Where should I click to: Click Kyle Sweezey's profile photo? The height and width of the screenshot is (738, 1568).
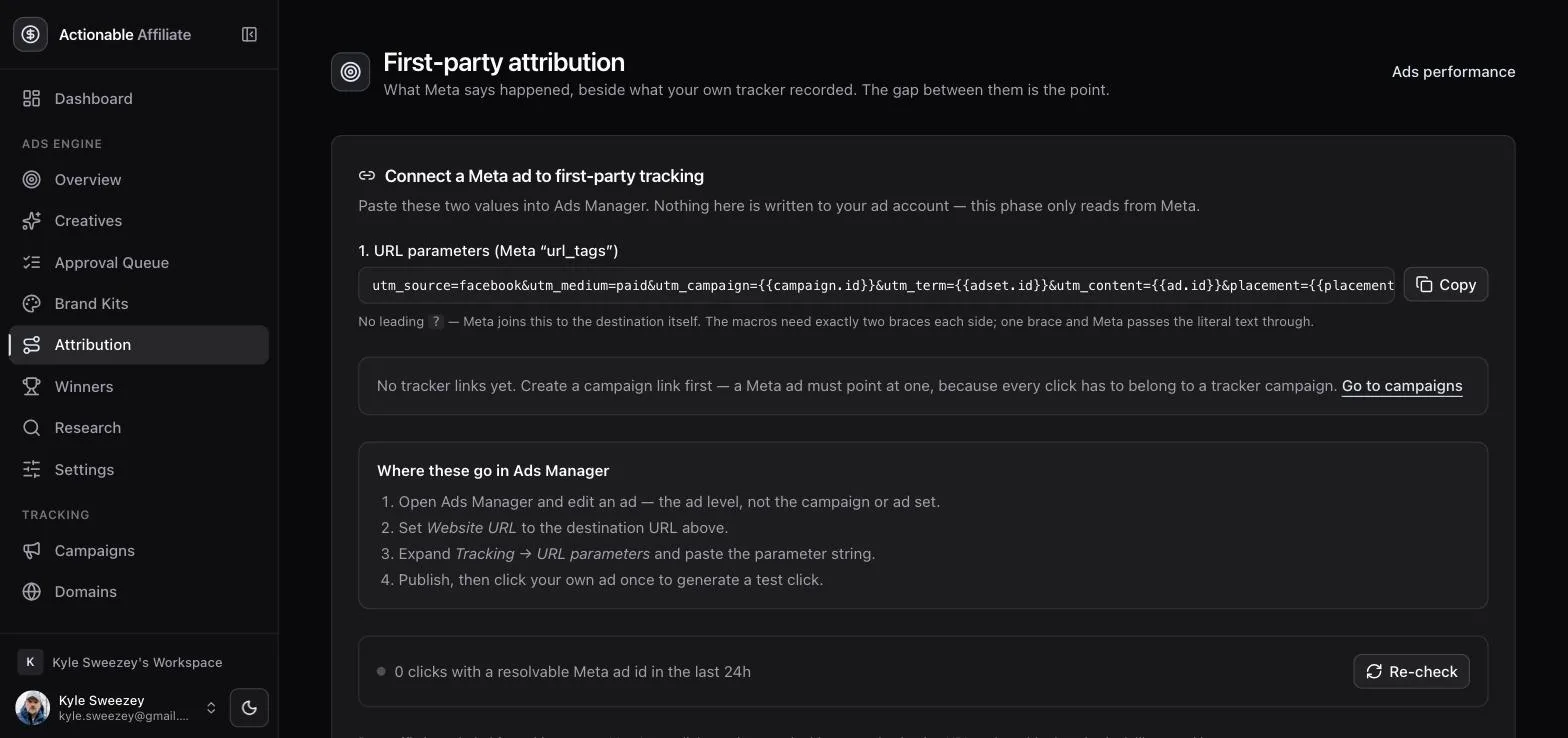(32, 708)
